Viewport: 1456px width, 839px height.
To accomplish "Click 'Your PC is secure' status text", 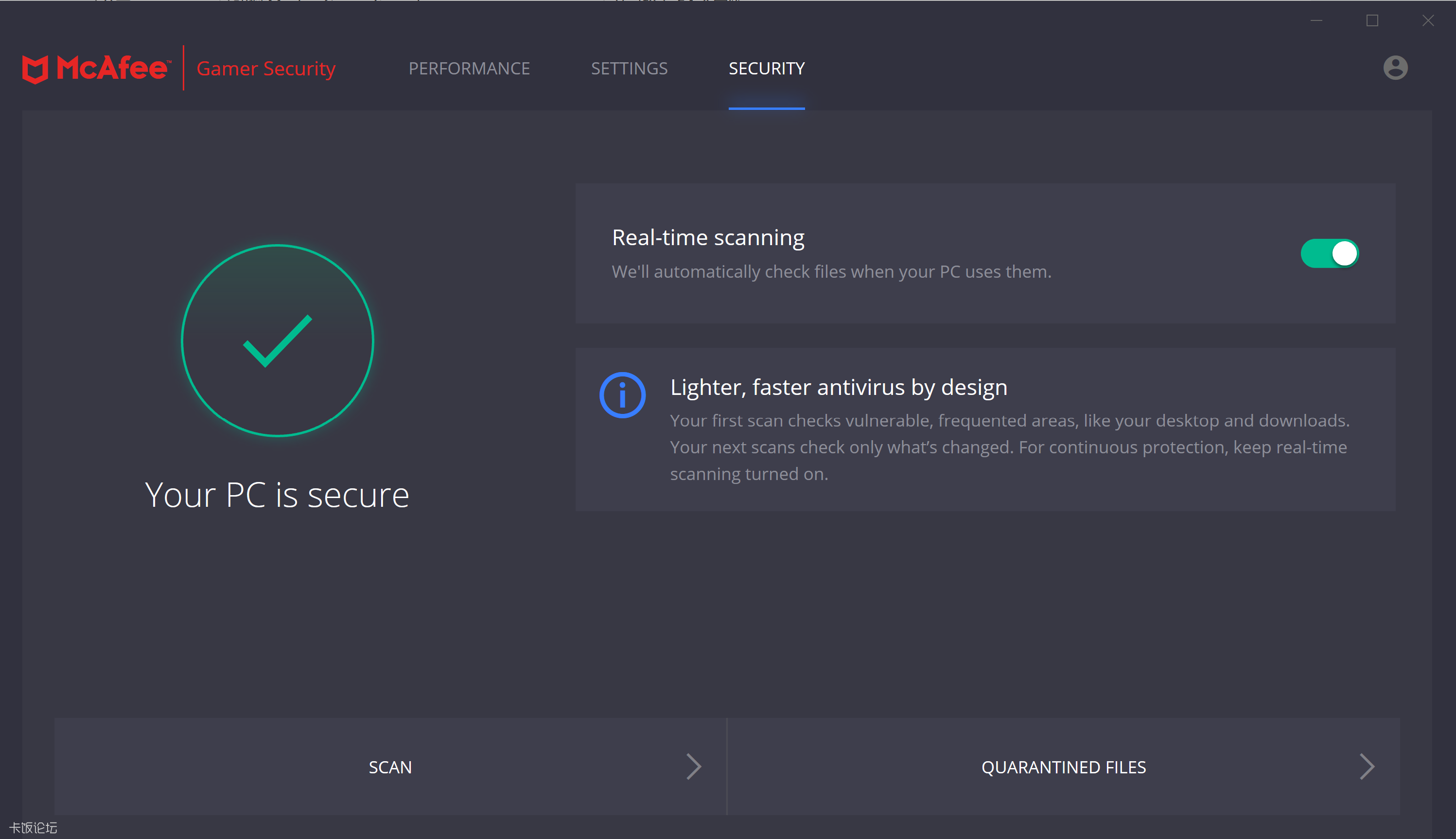I will tap(277, 495).
